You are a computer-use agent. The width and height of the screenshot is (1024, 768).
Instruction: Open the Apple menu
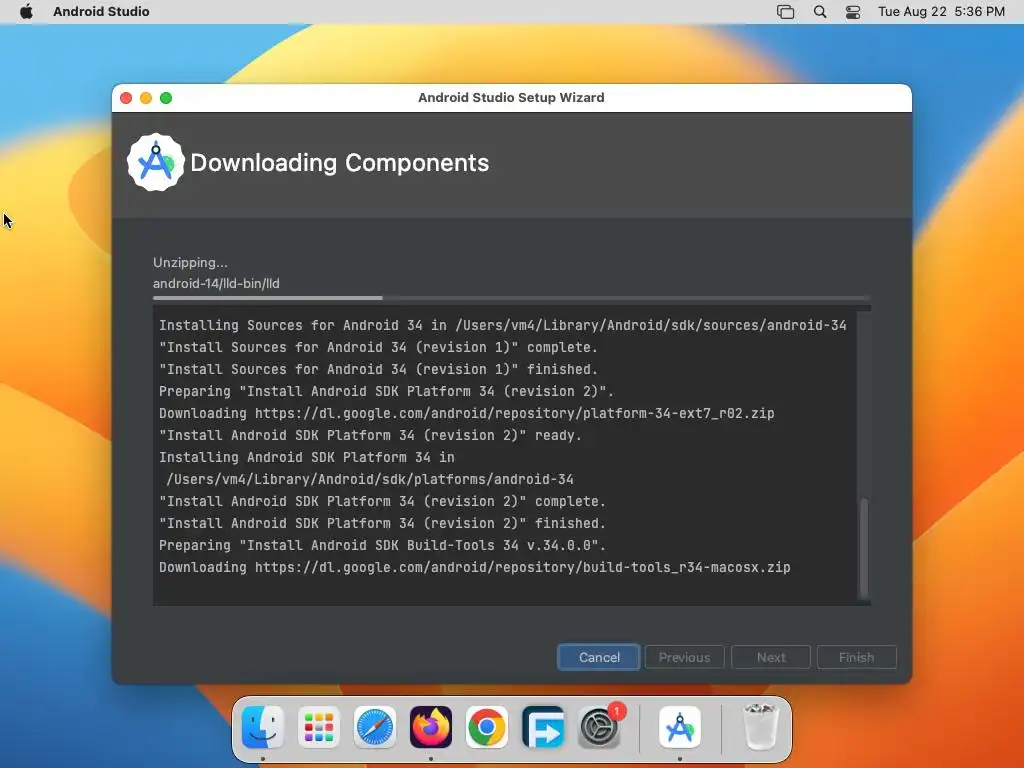[x=26, y=12]
